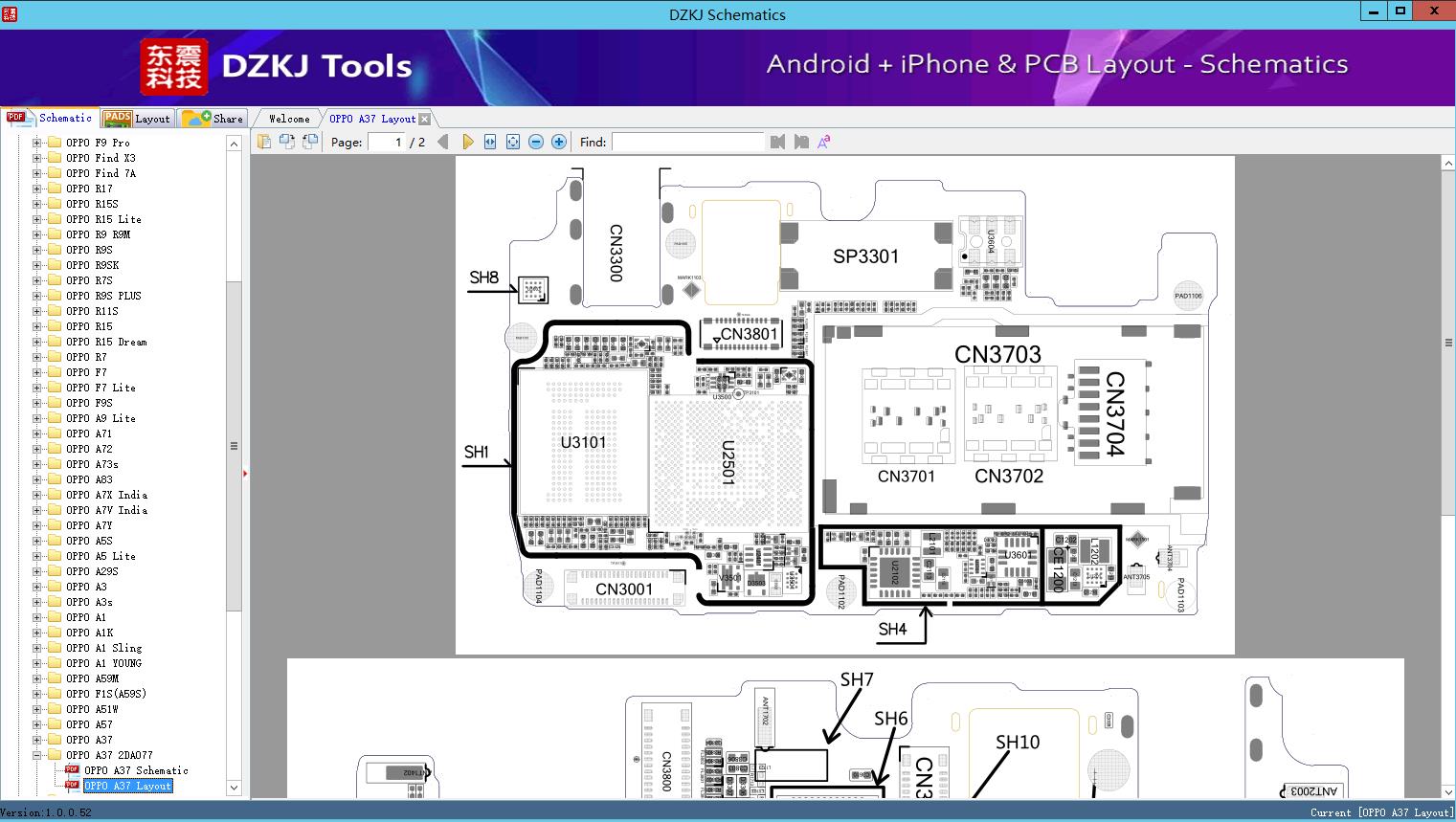Click the DZKJ red logo in banner
This screenshot has height=822, width=1456.
[x=174, y=67]
